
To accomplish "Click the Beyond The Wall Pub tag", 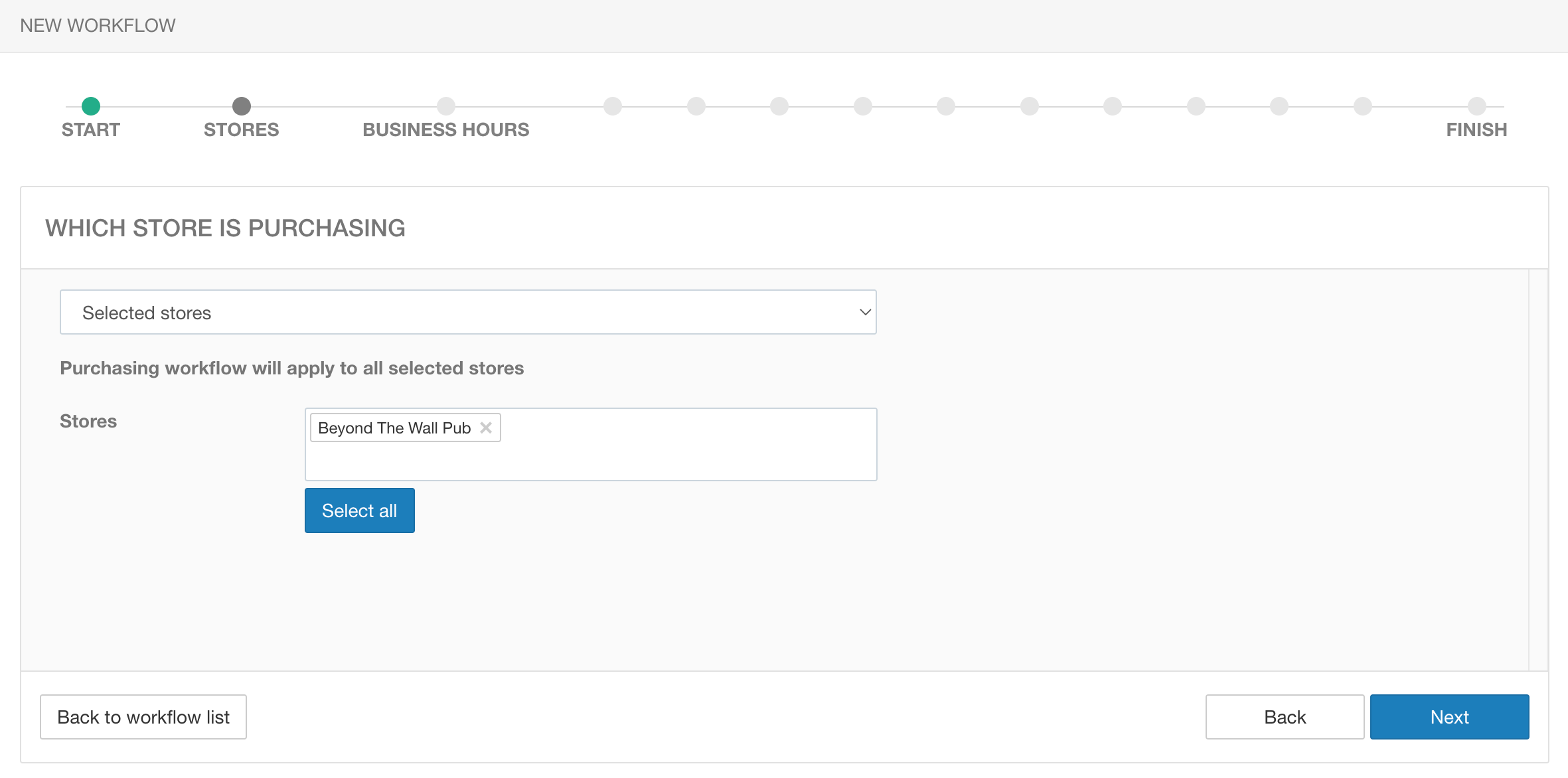I will click(x=394, y=428).
